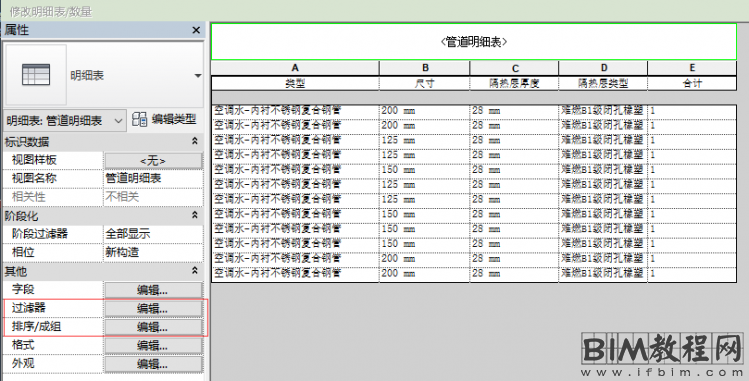Select column A header
749x381 pixels.
coord(295,68)
